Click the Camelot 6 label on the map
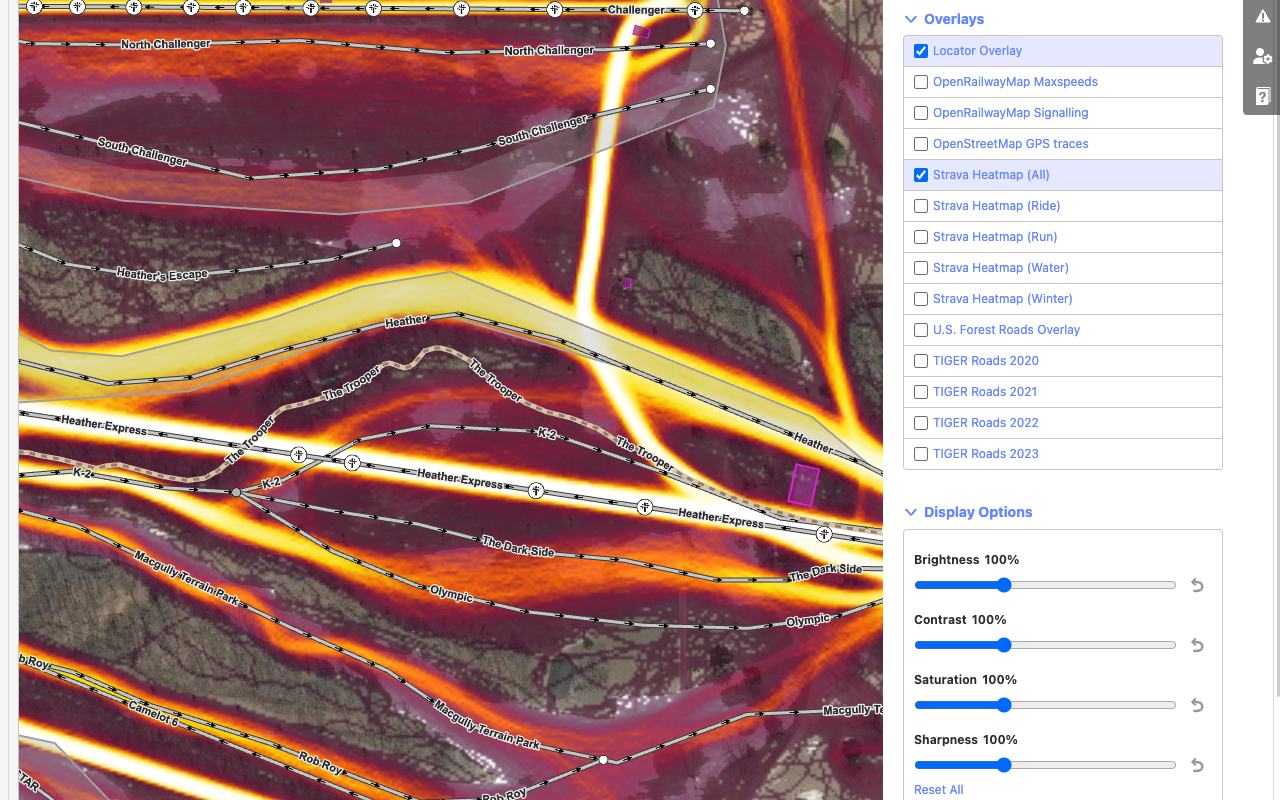Viewport: 1280px width, 800px height. pos(154,712)
